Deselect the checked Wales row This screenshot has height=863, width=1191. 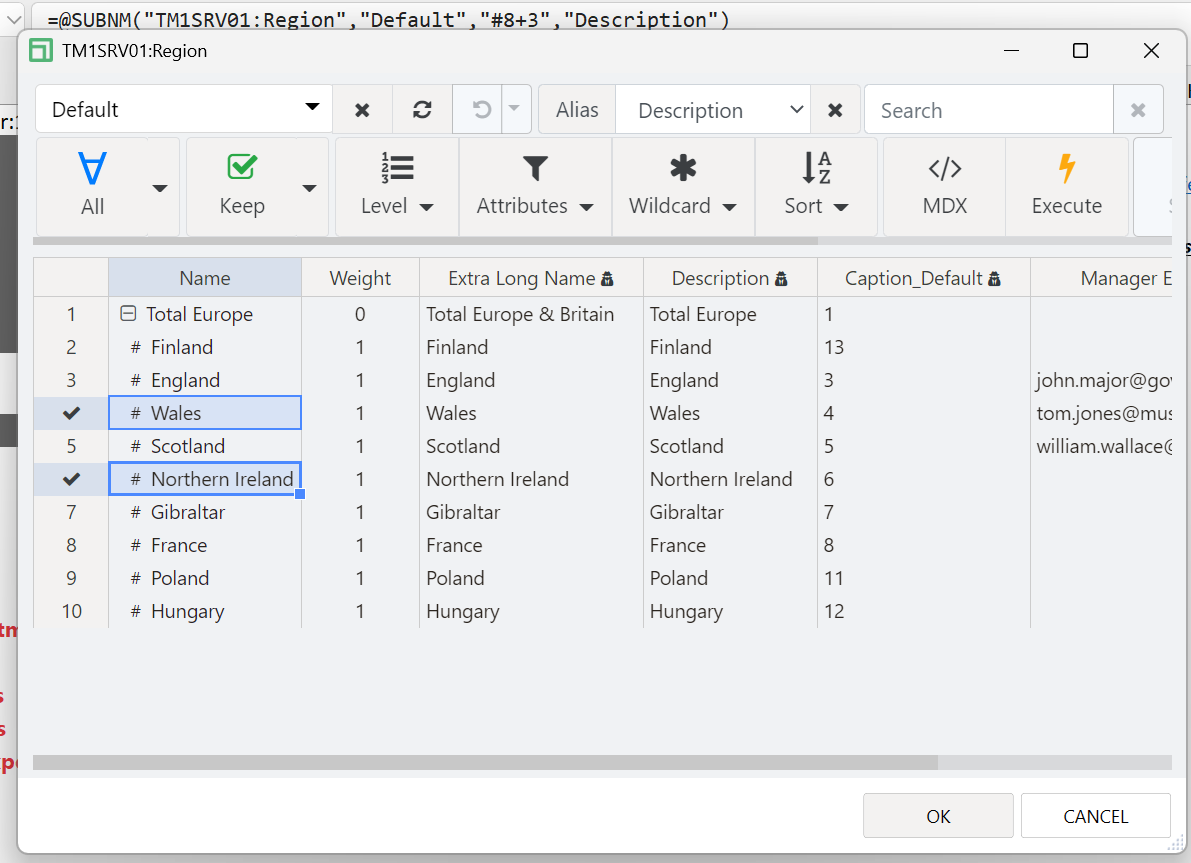[x=71, y=413]
